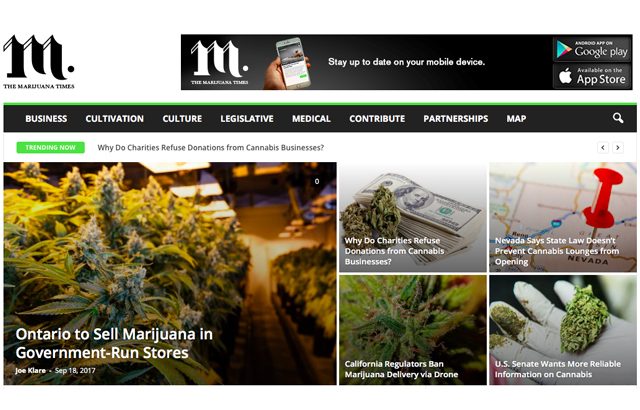Open the Ontario government-run stores article
Viewport: 640px width, 410px height.
(x=114, y=343)
